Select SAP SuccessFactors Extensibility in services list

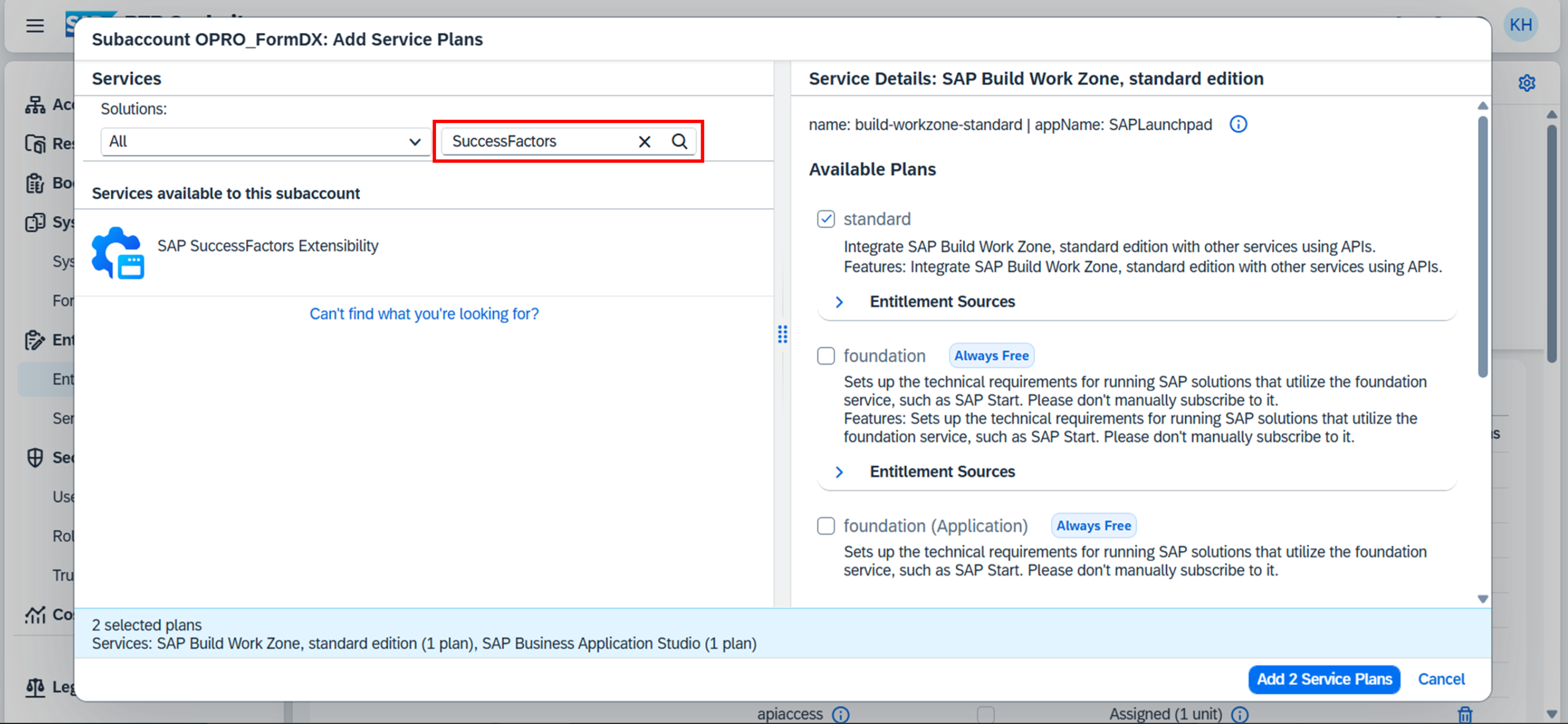[x=268, y=246]
